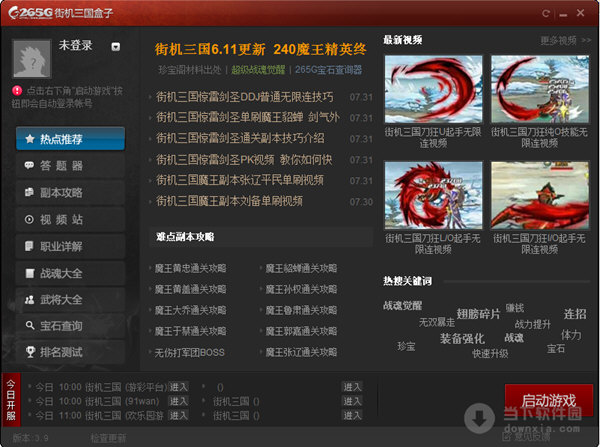Image resolution: width=600 pixels, height=447 pixels.
Task: Open video thumbnail 刀狂U起手无限连视频
Action: tap(434, 89)
